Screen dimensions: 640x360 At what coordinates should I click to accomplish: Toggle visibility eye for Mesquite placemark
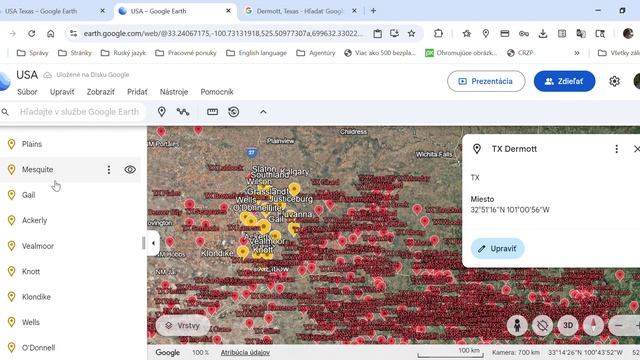(x=130, y=169)
